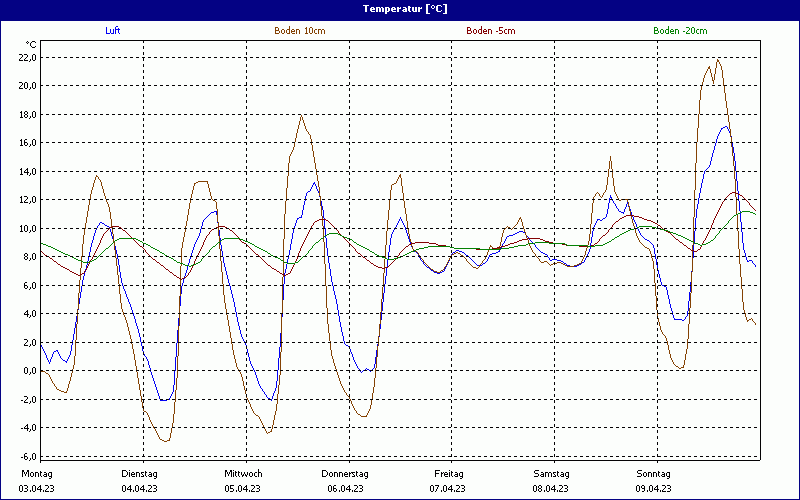The width and height of the screenshot is (800, 500).
Task: Click the '°C' axis unit label
Action: [31, 45]
